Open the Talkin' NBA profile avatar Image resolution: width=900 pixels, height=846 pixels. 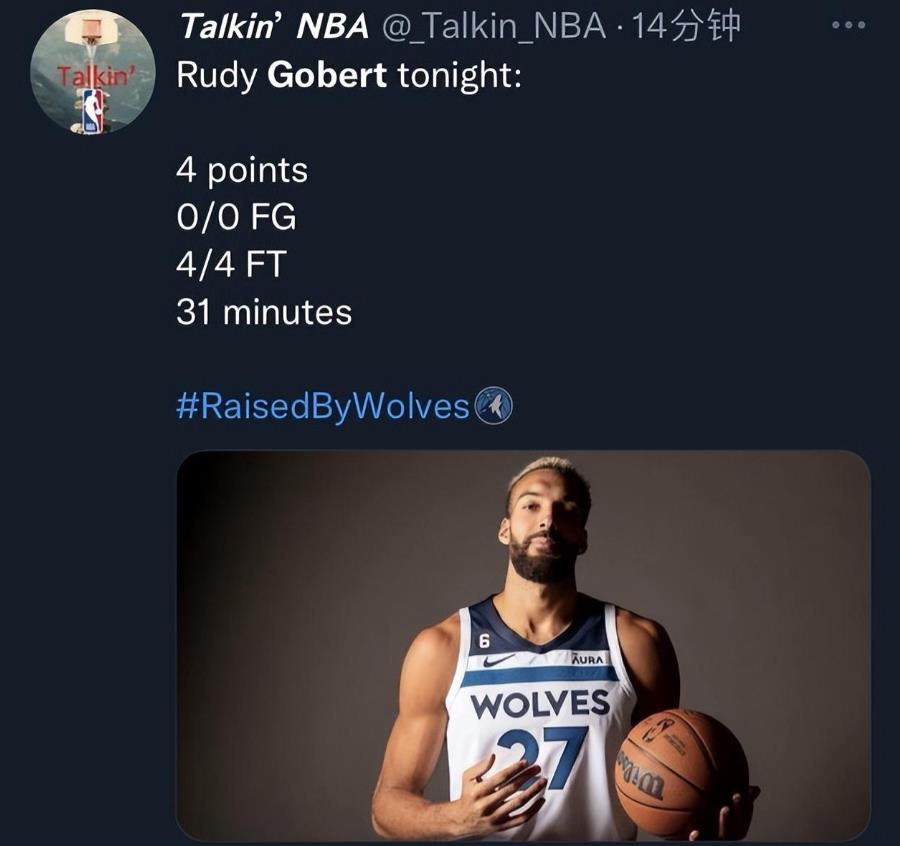(x=92, y=73)
